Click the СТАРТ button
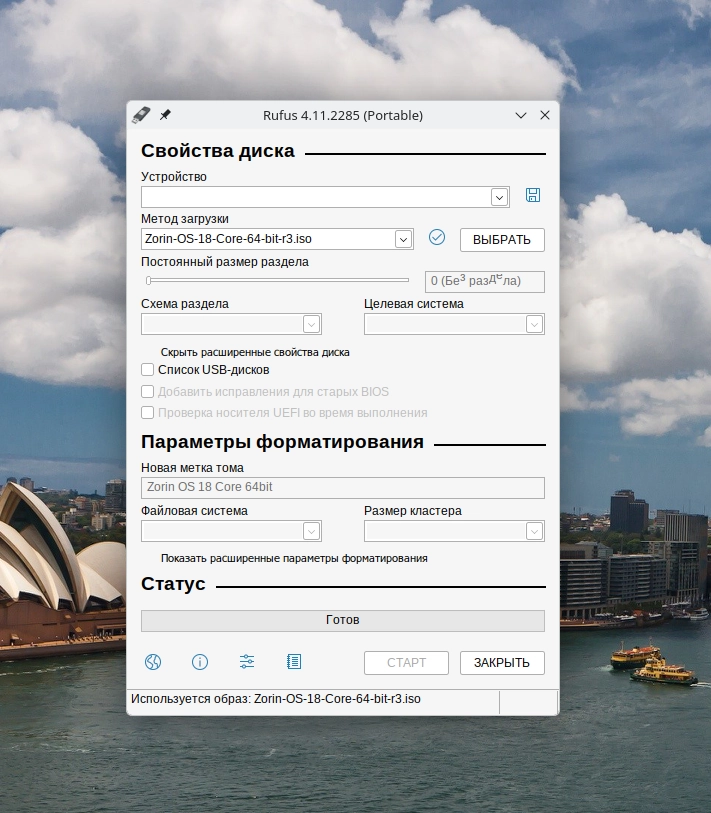 click(406, 663)
